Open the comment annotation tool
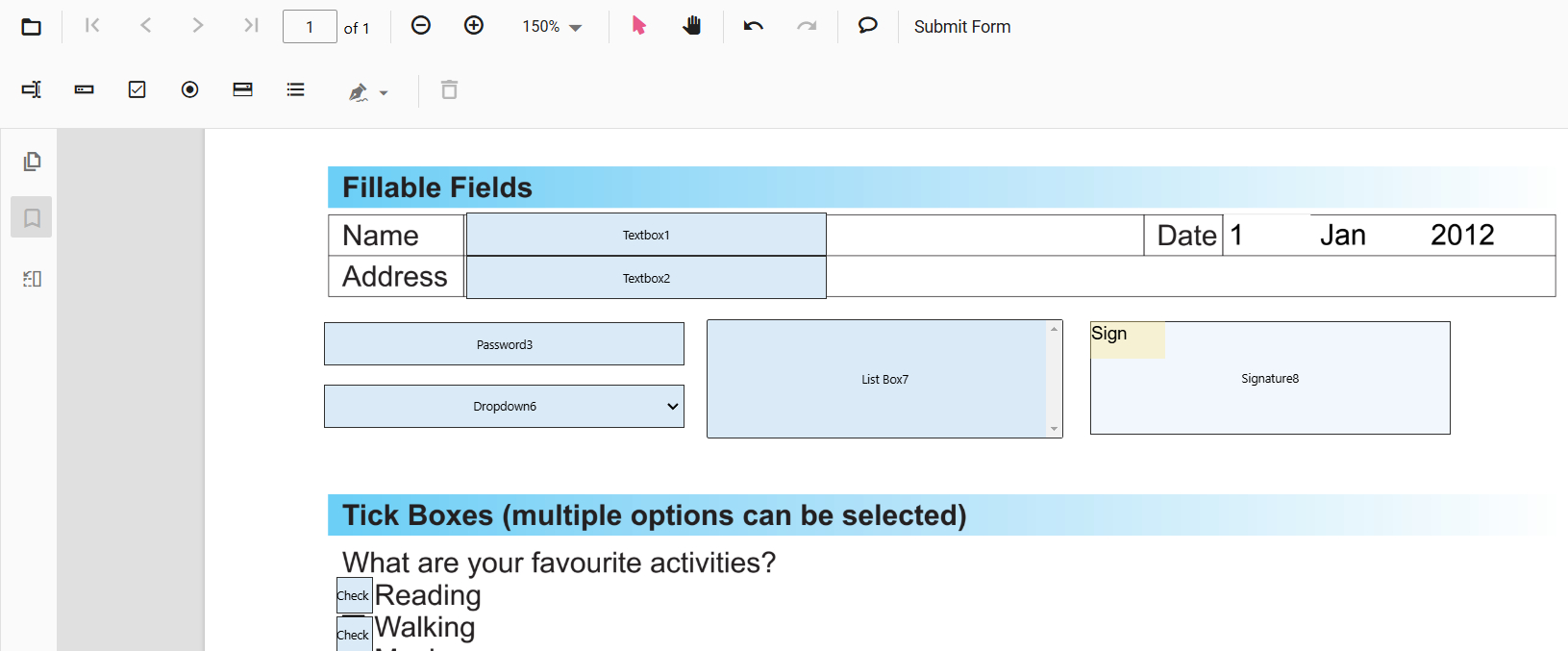Image resolution: width=1568 pixels, height=651 pixels. (x=867, y=26)
